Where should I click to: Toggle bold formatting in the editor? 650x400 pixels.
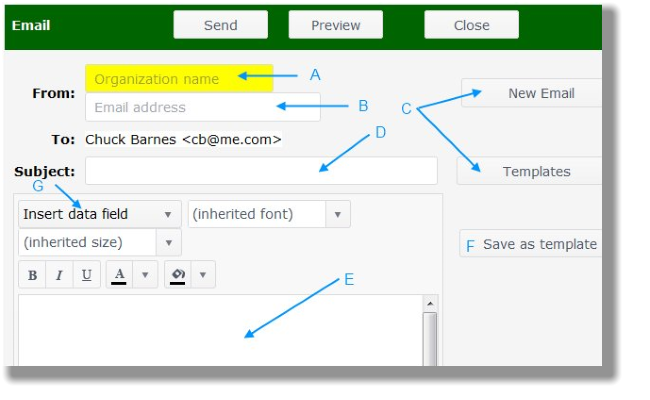tap(32, 275)
